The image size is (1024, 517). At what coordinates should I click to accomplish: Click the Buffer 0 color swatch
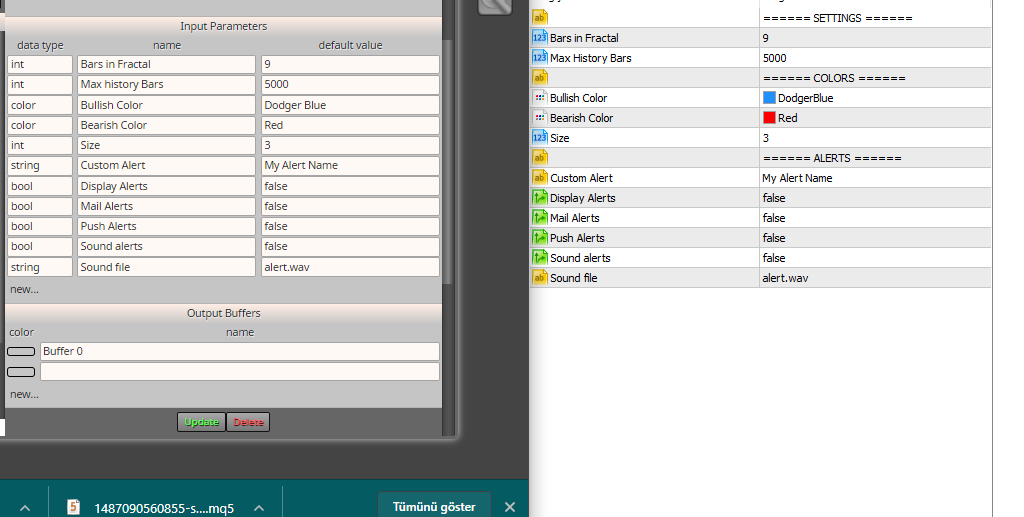click(x=21, y=351)
